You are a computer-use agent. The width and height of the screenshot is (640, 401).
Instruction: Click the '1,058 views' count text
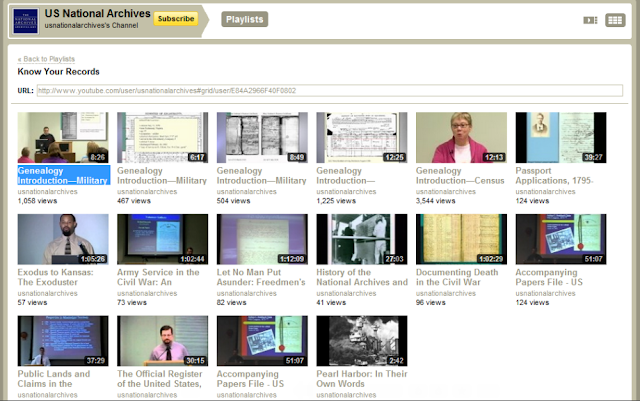37,201
